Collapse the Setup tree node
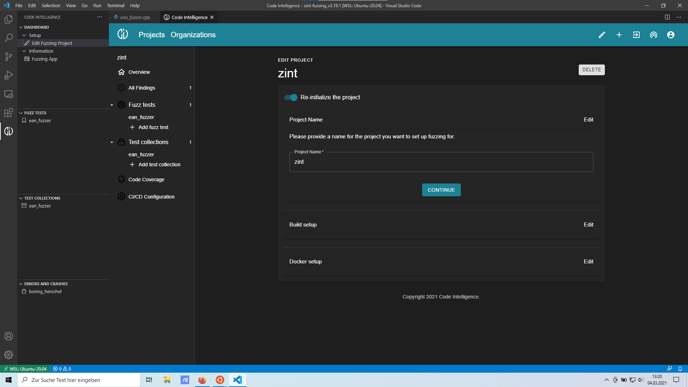 click(24, 35)
